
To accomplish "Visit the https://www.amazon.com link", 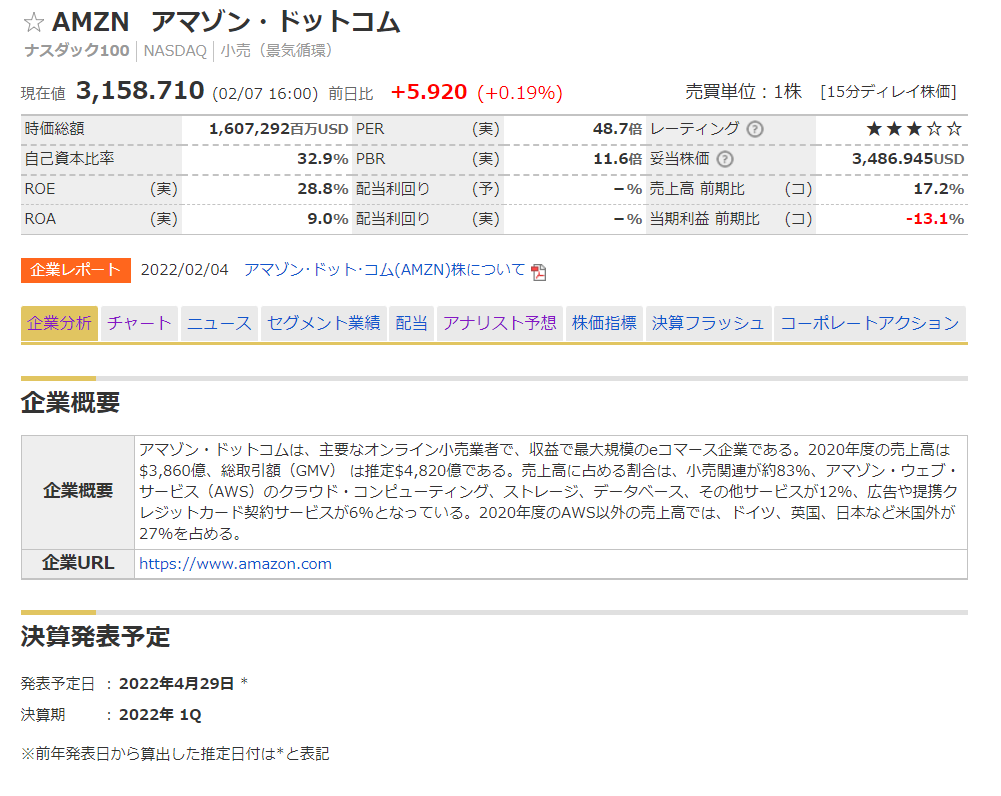I will (236, 564).
